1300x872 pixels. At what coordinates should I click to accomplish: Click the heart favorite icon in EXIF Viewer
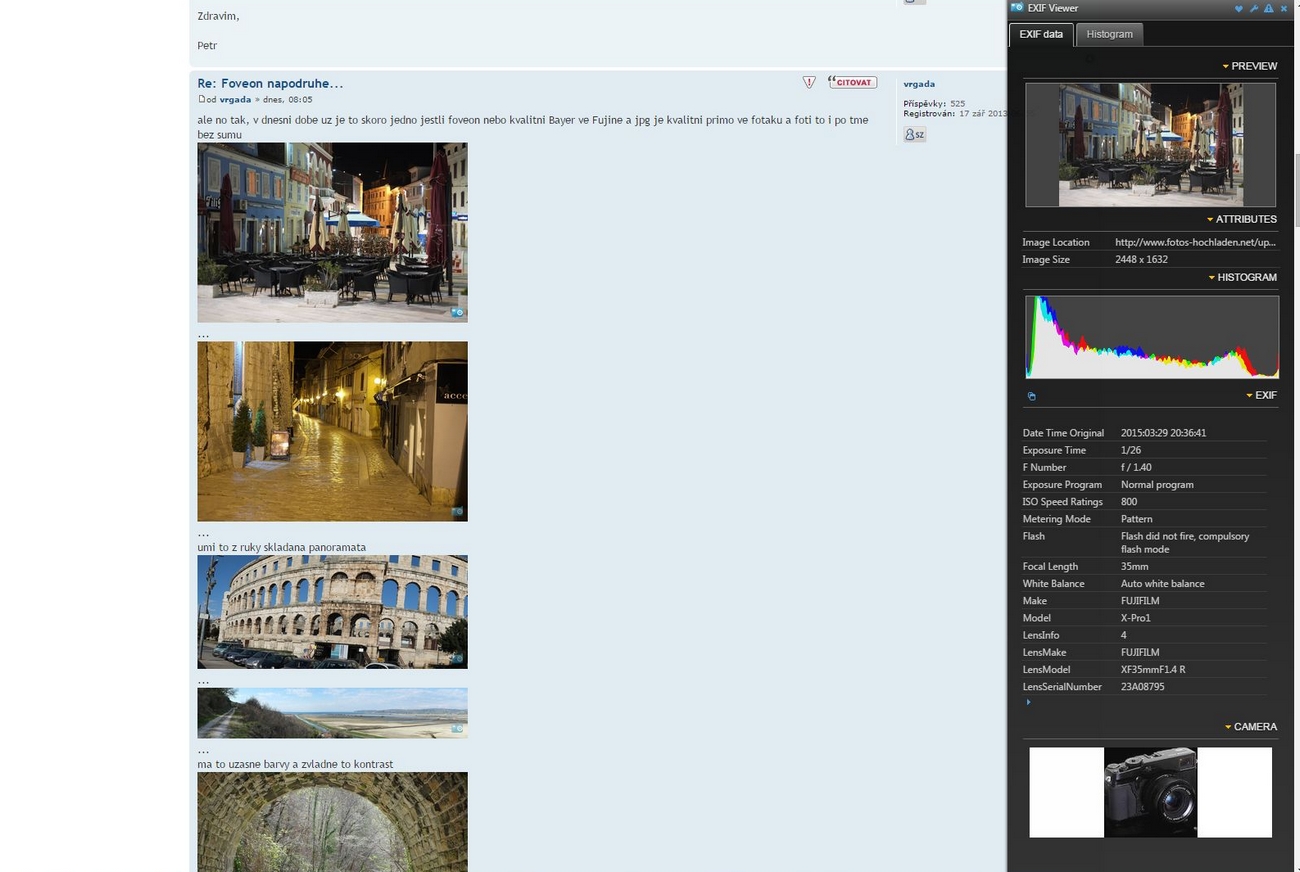(1238, 8)
